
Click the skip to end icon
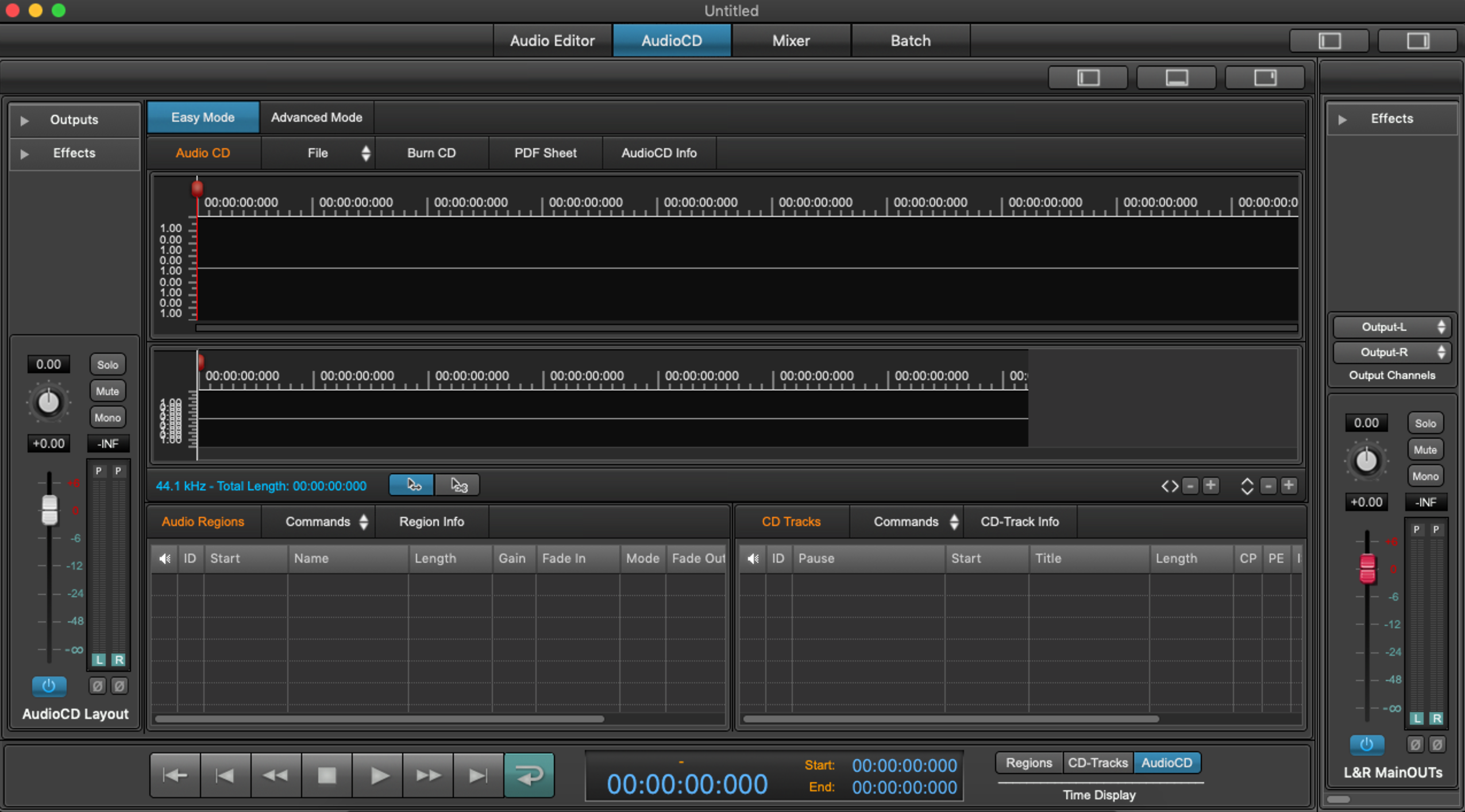coord(475,775)
